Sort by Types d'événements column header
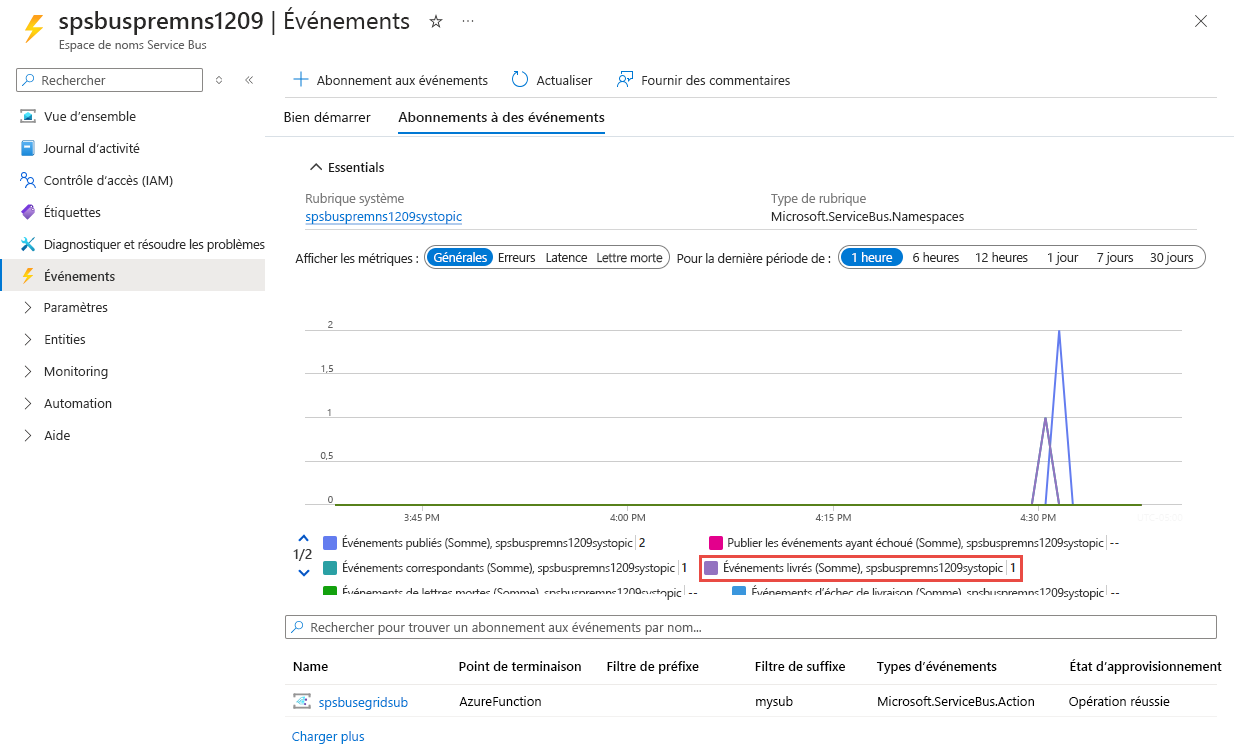This screenshot has width=1234, height=752. coord(936,666)
